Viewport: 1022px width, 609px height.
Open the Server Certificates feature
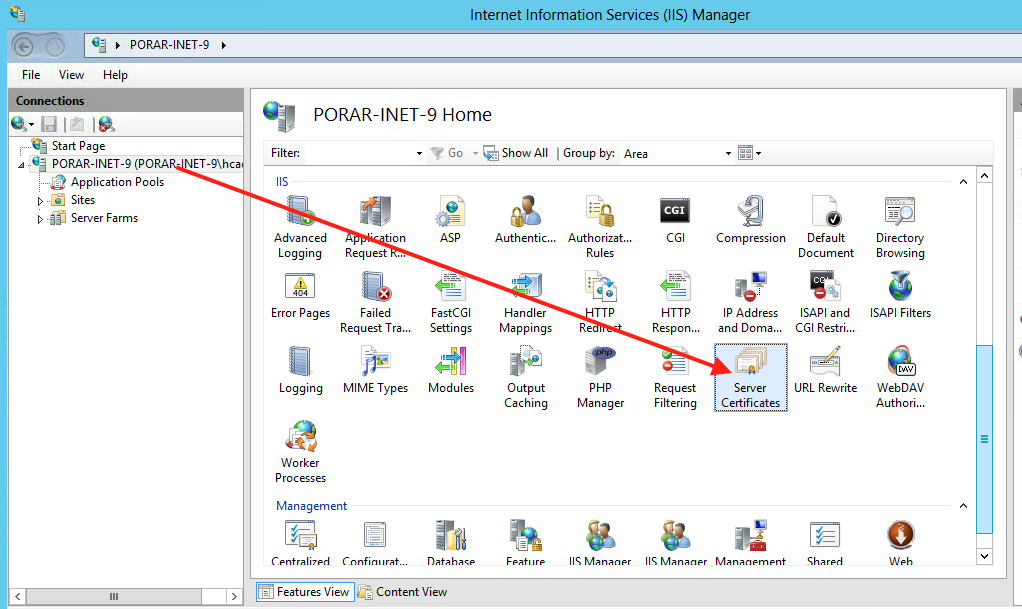tap(750, 376)
